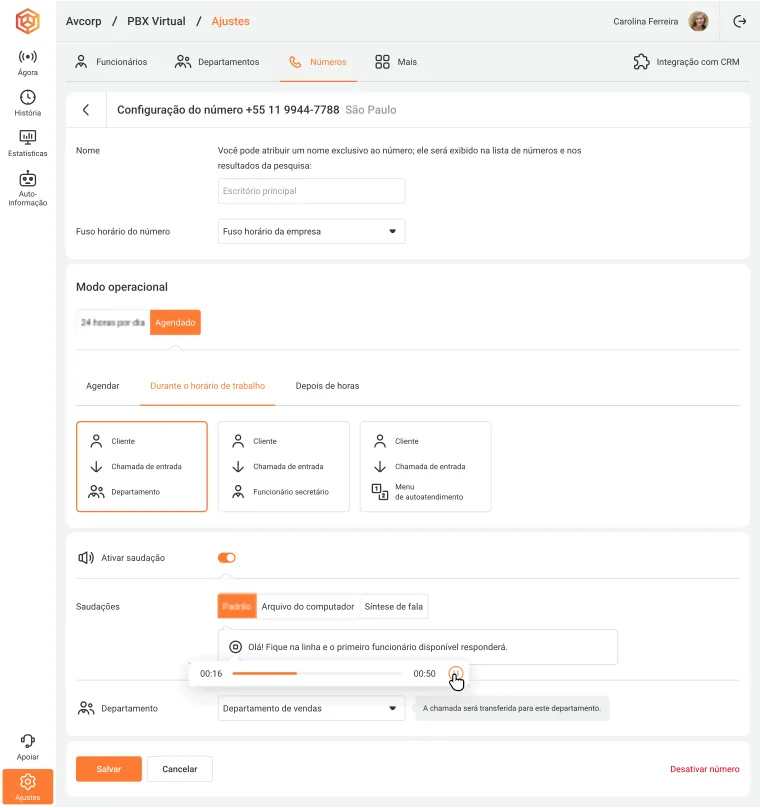Open the Departamentos tab
760x808 pixels.
[x=217, y=62]
